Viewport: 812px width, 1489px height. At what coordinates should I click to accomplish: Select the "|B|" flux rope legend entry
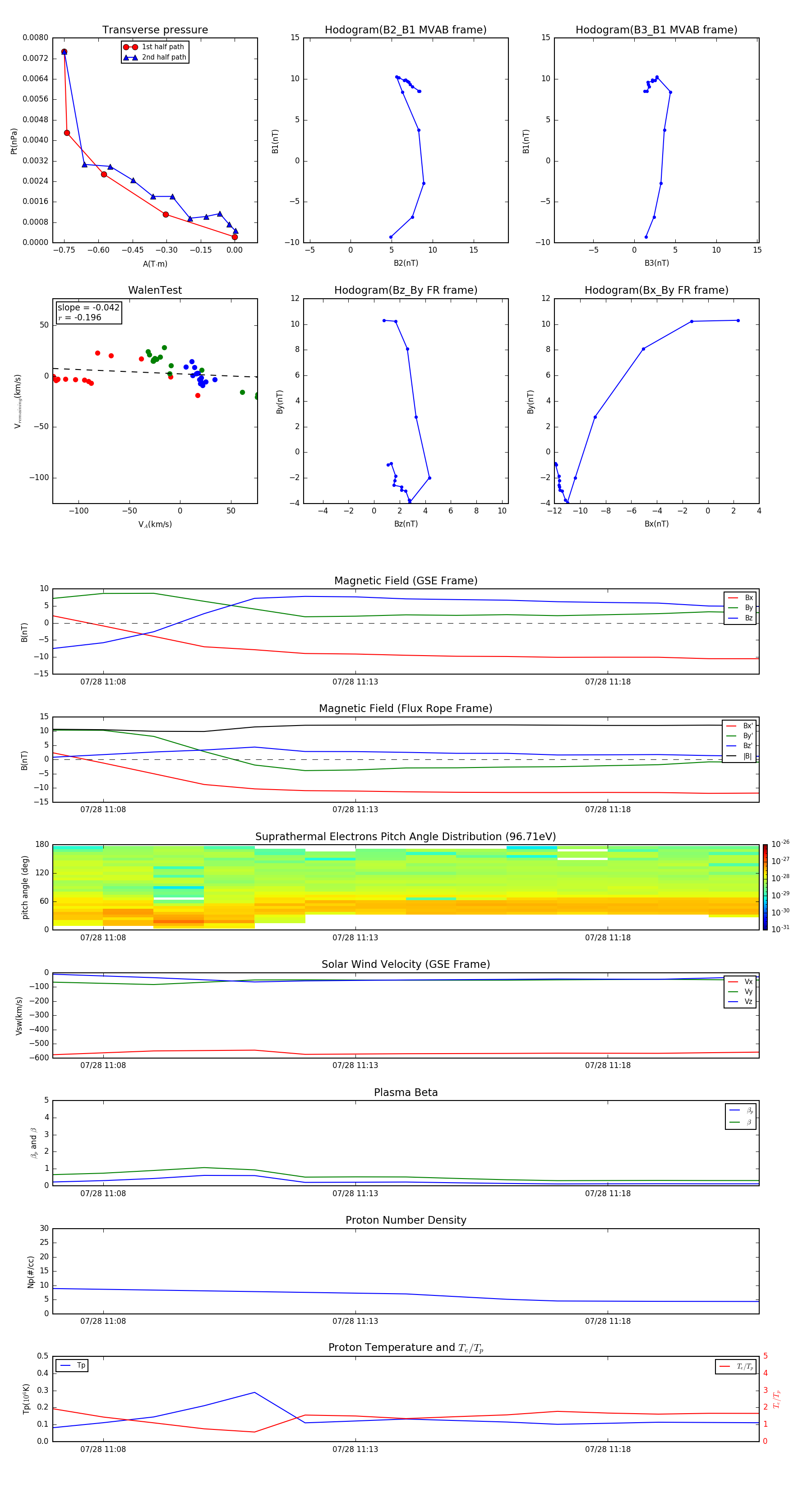(740, 756)
